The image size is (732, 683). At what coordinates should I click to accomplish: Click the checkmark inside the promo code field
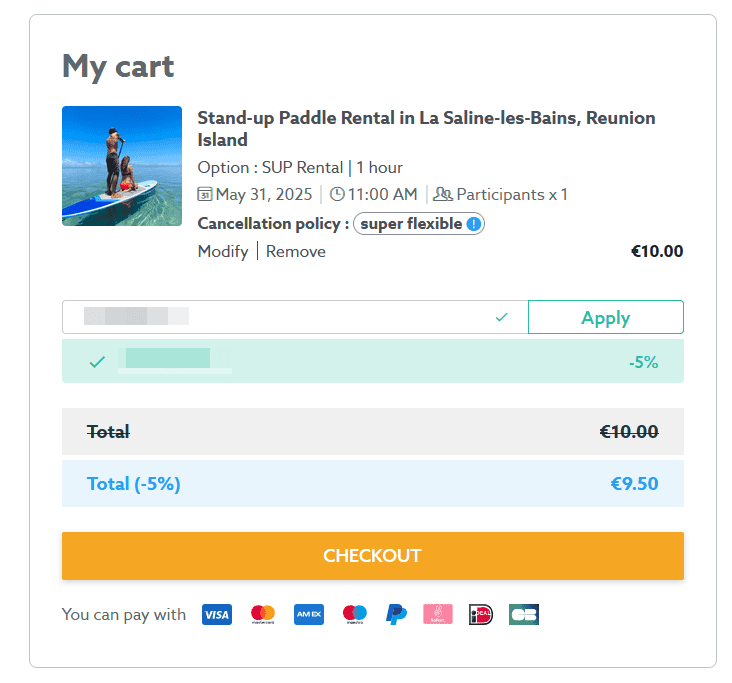[x=502, y=317]
